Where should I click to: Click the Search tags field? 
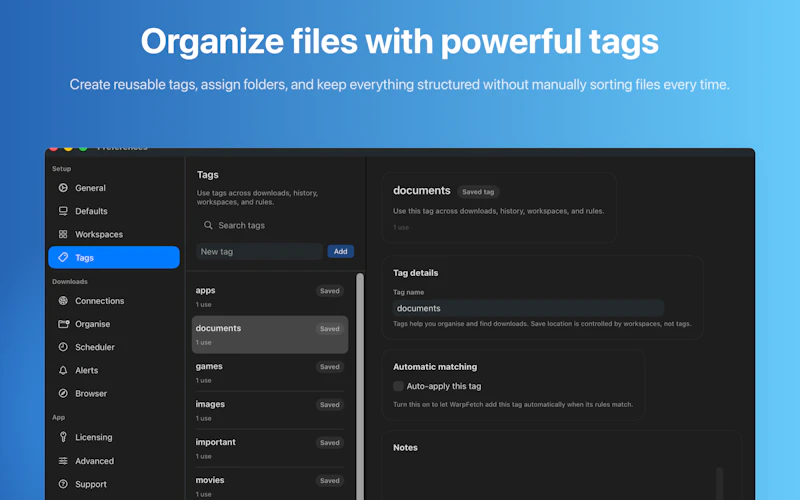coord(276,225)
